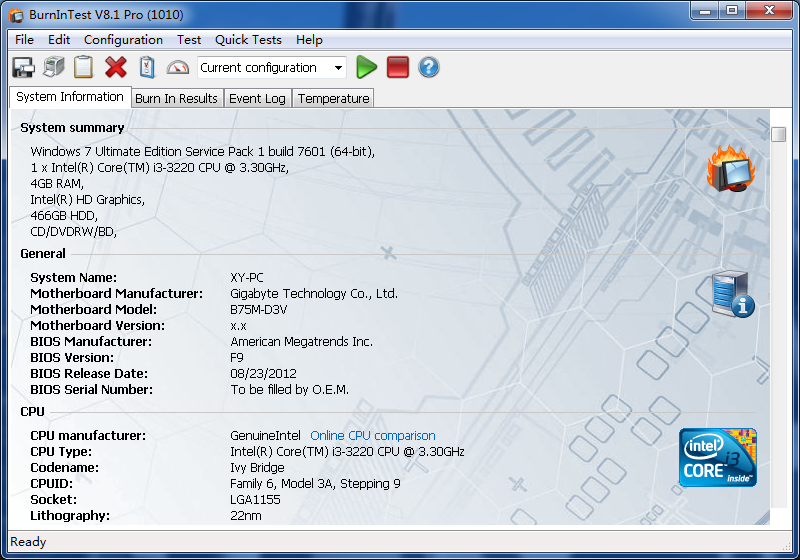Open the Test menu
Image resolution: width=800 pixels, height=560 pixels.
point(189,40)
